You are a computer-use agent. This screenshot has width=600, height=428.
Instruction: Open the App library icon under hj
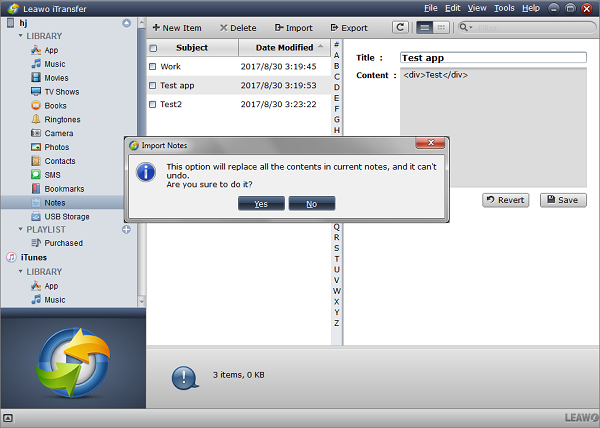tap(36, 50)
